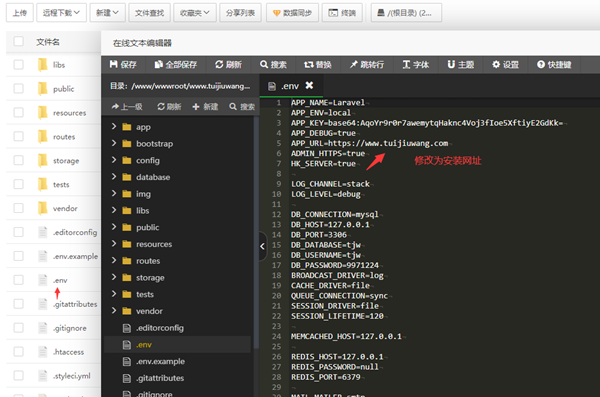Viewport: 600px width, 397px height.
Task: Click the 分享列表 button
Action: [x=240, y=13]
